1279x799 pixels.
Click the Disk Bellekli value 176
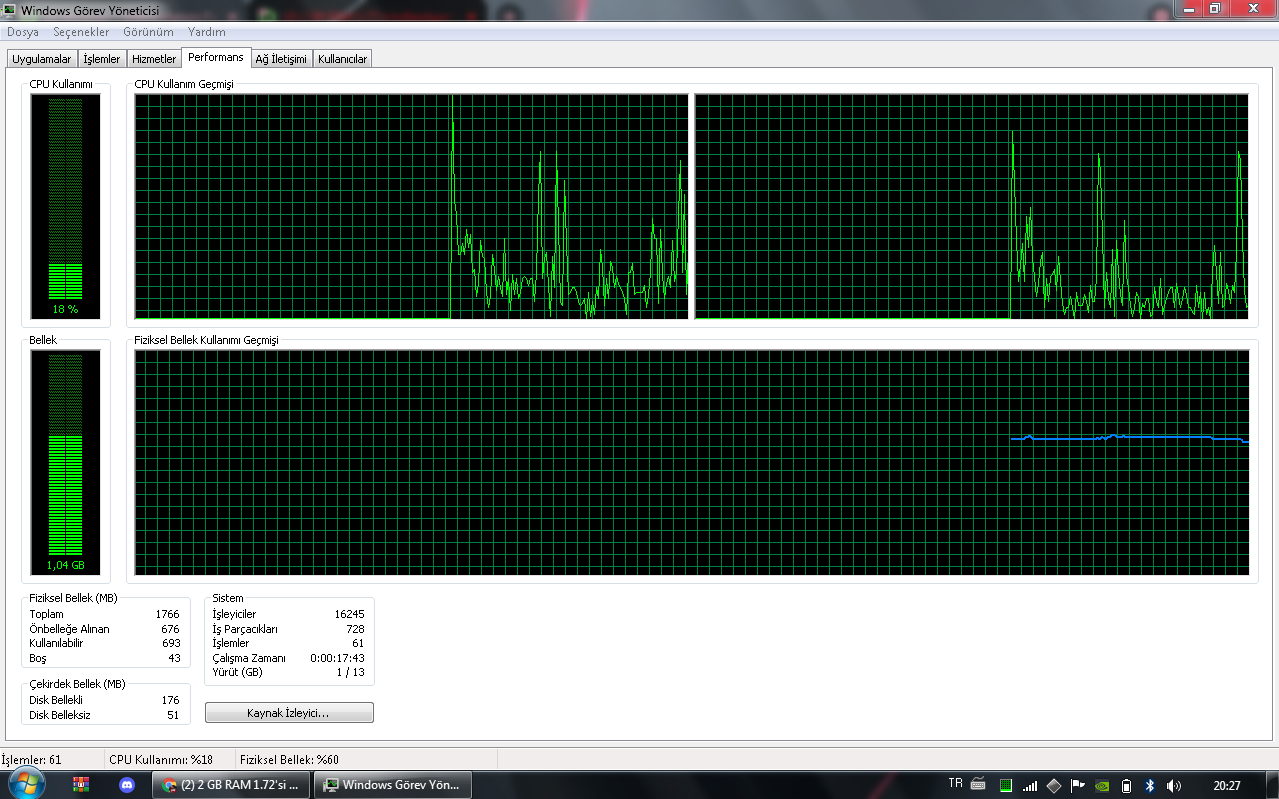(x=170, y=700)
